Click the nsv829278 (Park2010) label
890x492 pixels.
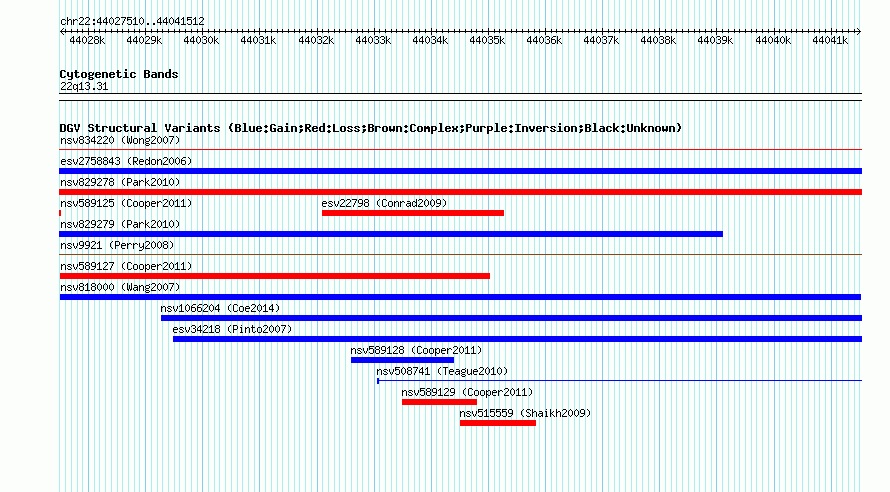tap(120, 182)
